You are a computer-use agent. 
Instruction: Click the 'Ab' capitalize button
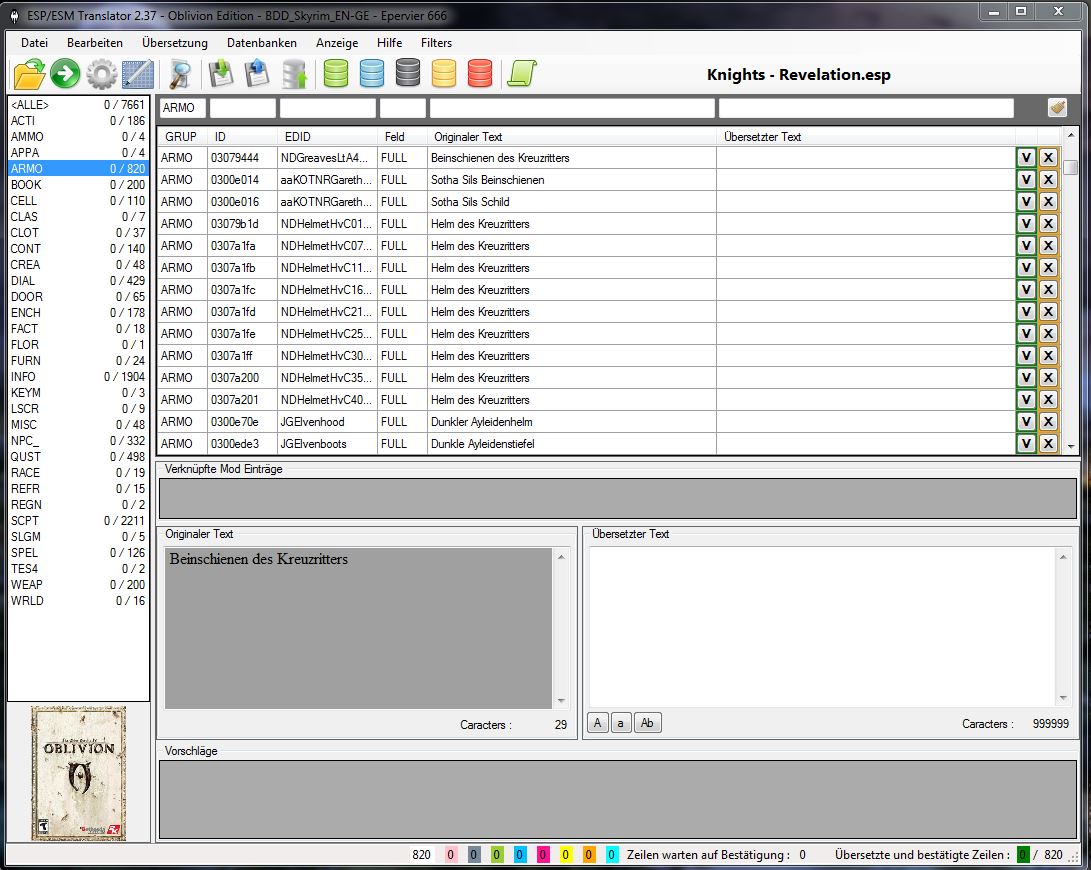point(648,723)
